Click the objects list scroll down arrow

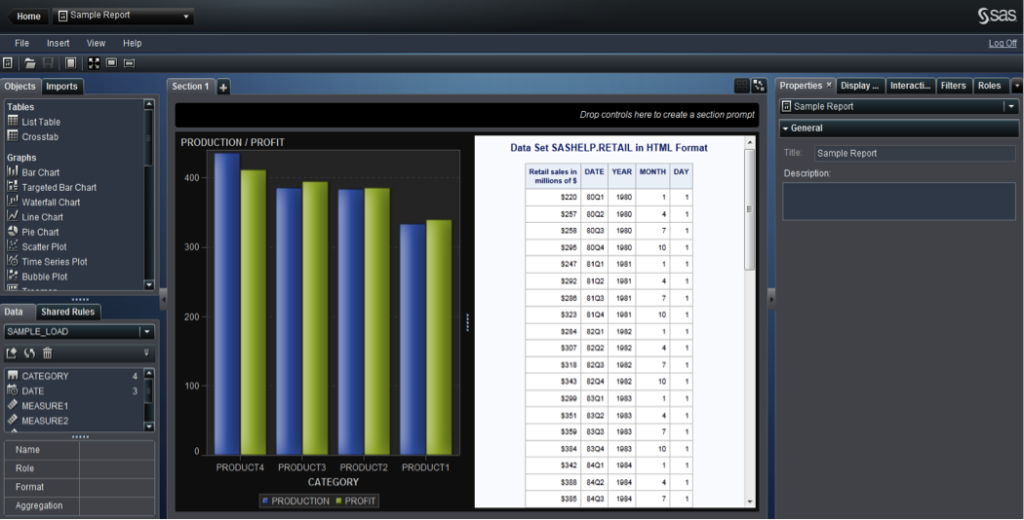coord(149,285)
